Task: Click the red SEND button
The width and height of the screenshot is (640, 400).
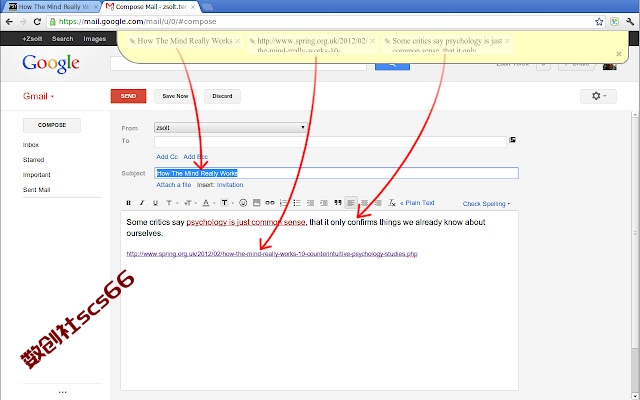Action: point(128,96)
